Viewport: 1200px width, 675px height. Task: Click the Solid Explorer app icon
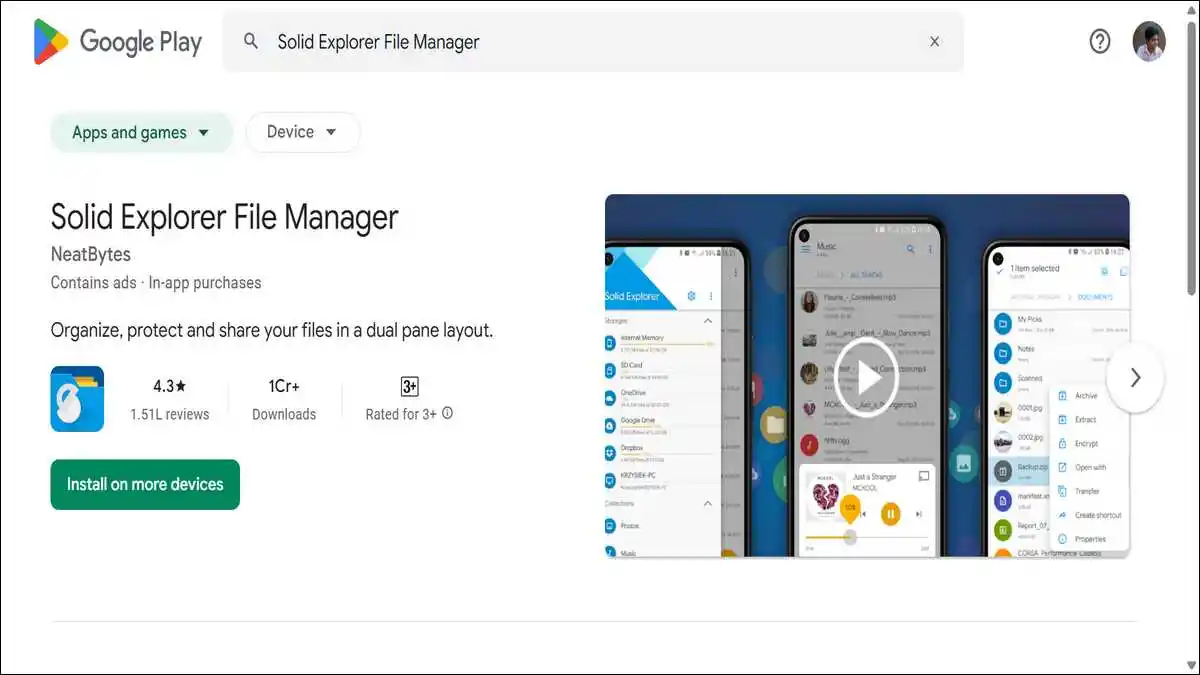pyautogui.click(x=77, y=398)
